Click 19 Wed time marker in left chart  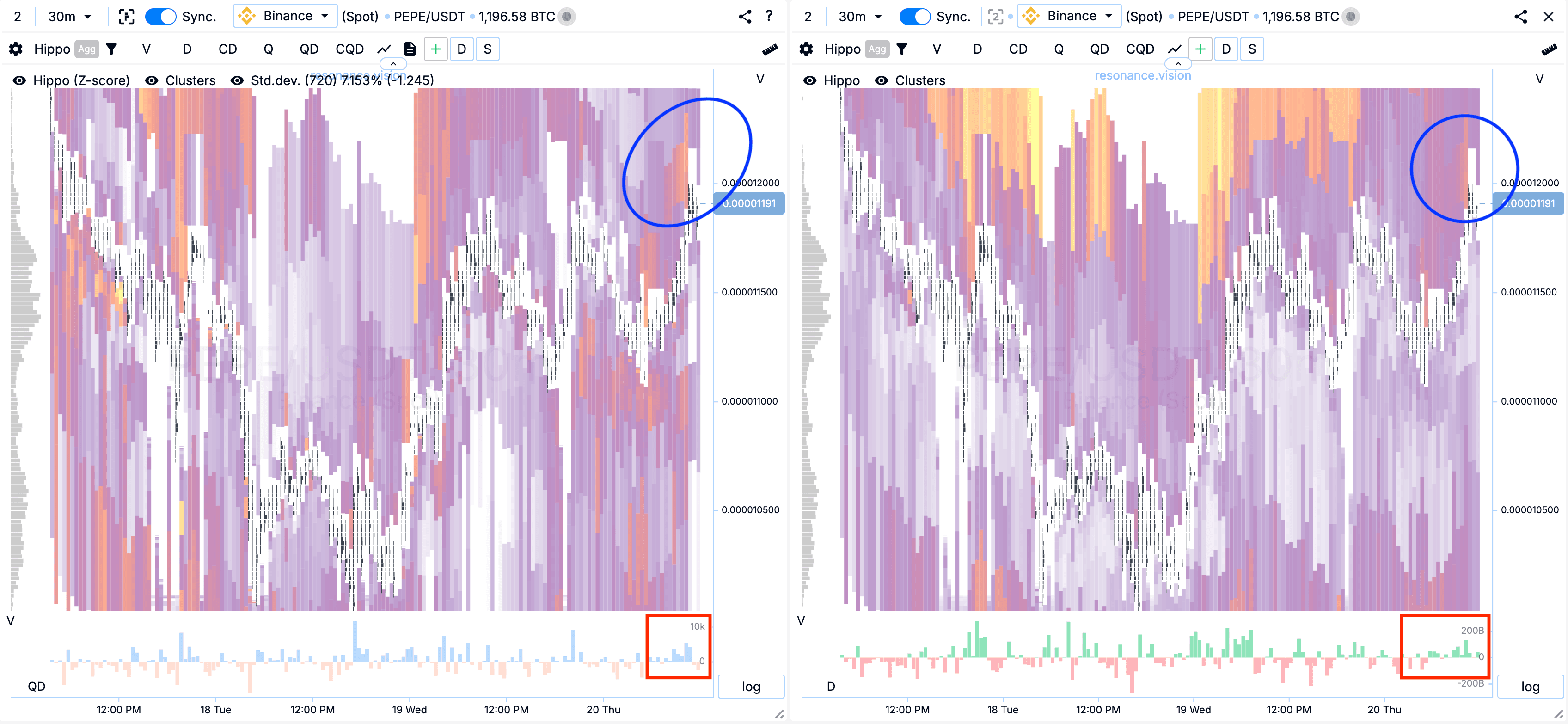pos(409,709)
